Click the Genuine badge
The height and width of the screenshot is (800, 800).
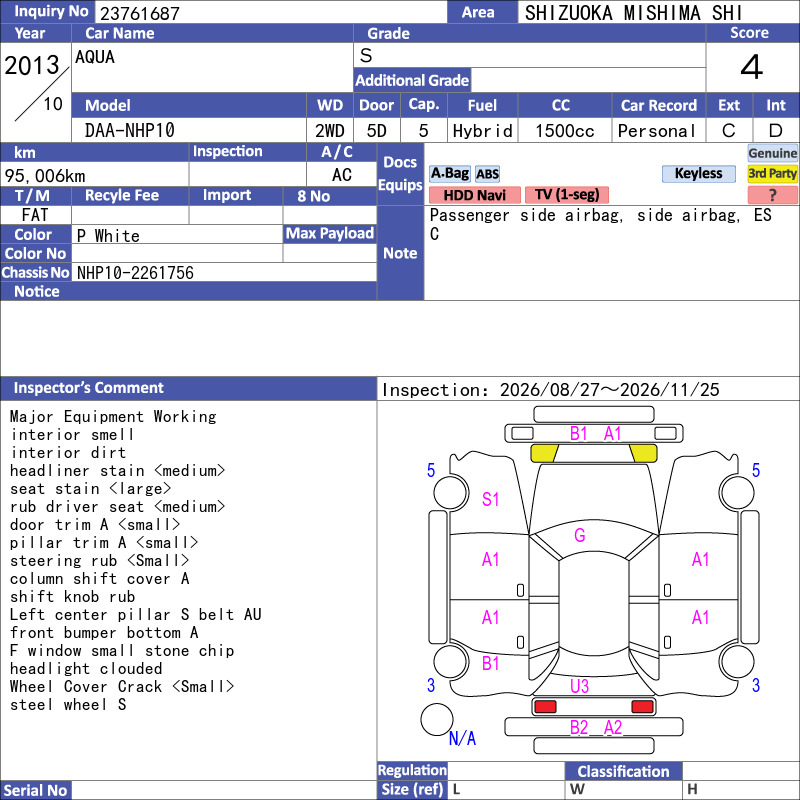tap(772, 153)
